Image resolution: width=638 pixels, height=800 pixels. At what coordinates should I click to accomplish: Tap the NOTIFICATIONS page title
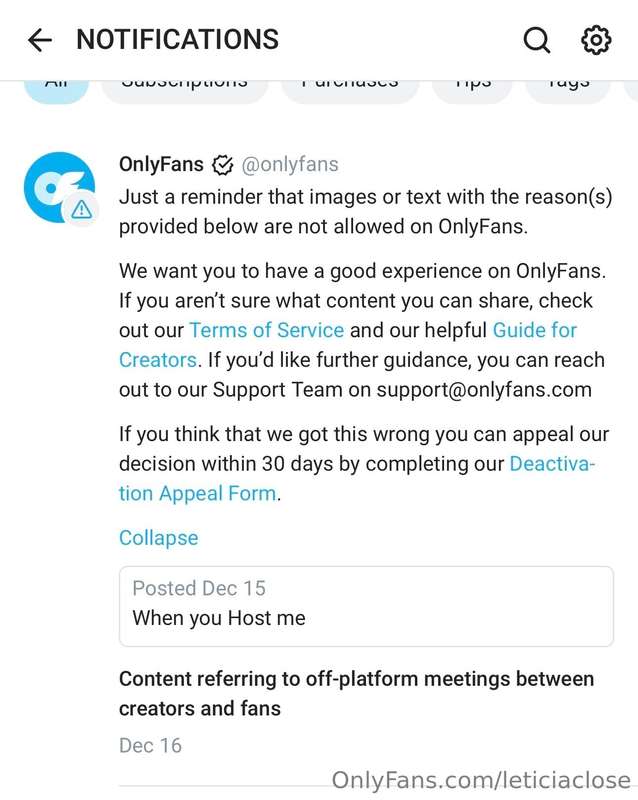pos(178,40)
